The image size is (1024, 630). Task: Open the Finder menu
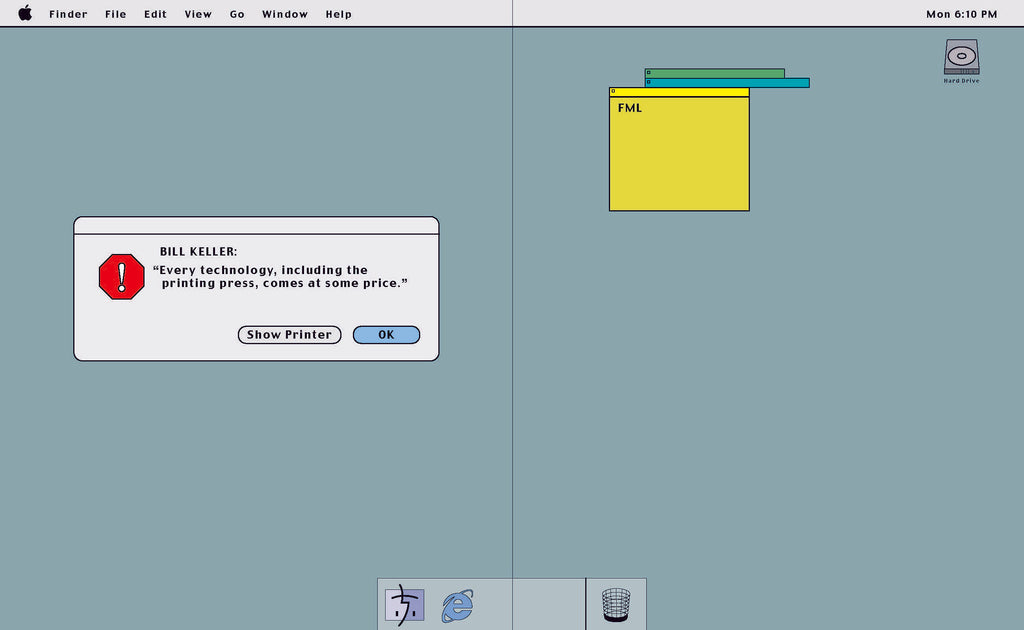coord(68,14)
